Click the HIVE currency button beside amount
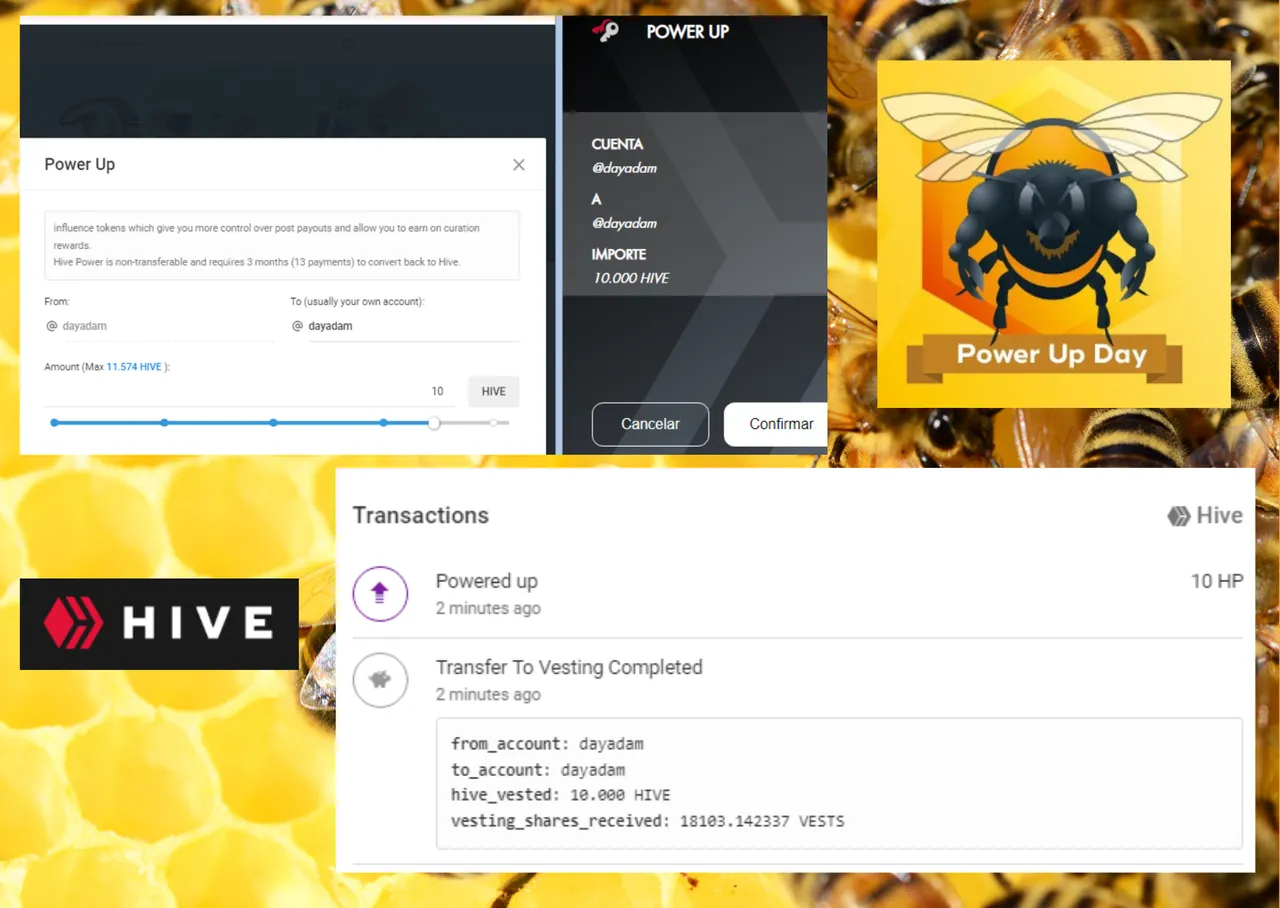 point(493,391)
